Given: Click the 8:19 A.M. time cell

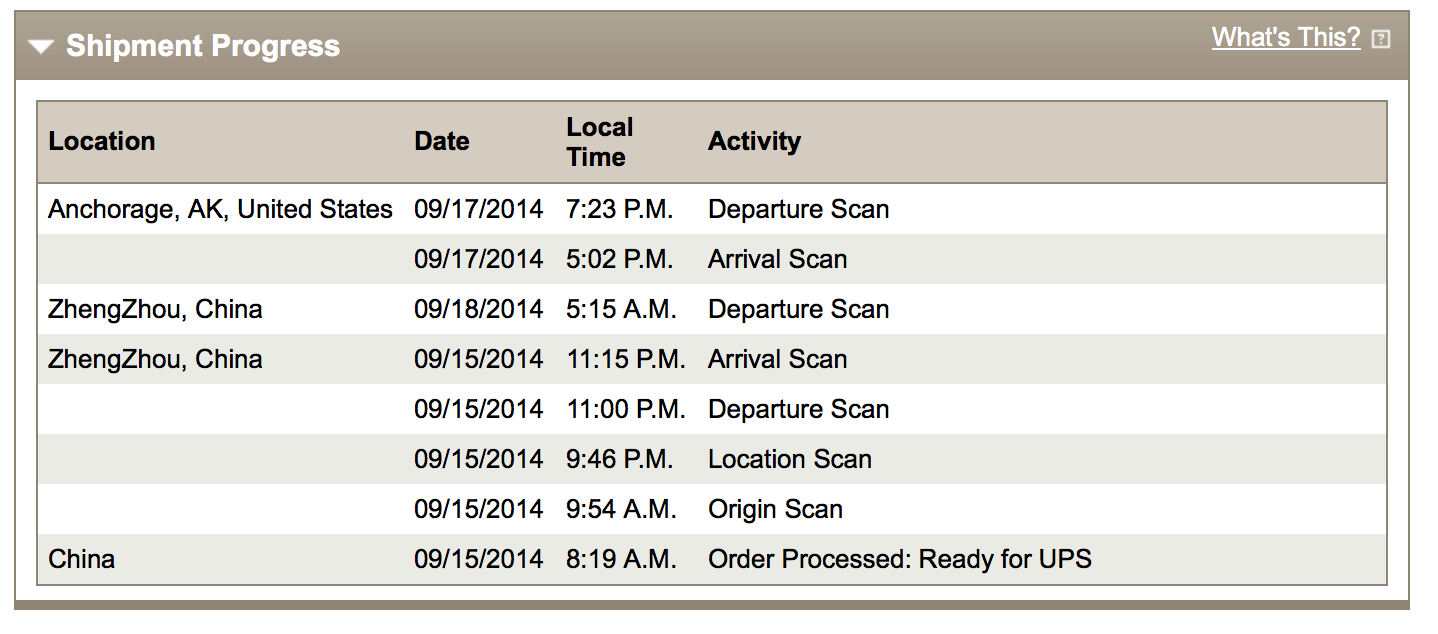Looking at the screenshot, I should (620, 559).
